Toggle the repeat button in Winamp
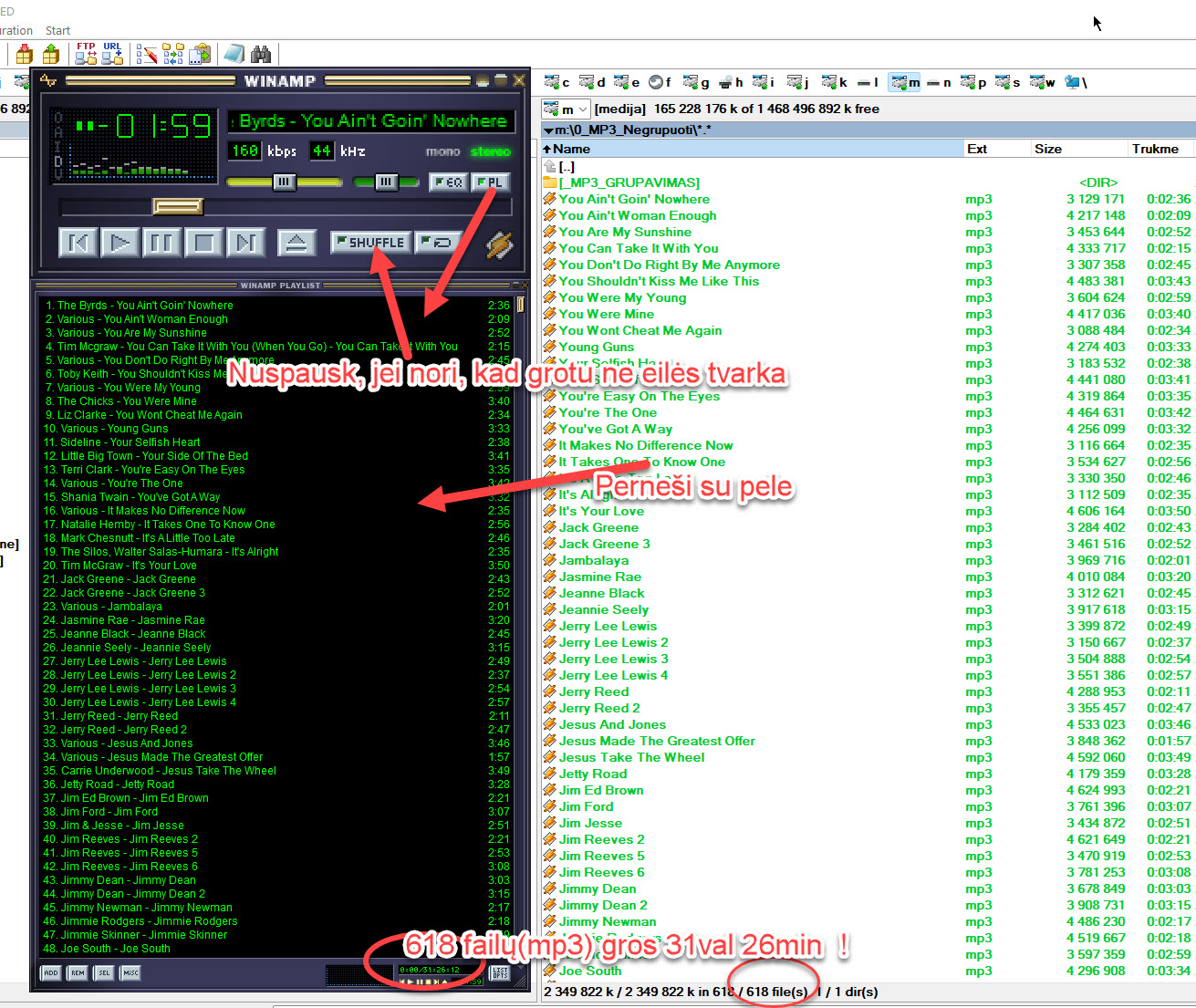Viewport: 1196px width, 1008px height. click(x=438, y=243)
